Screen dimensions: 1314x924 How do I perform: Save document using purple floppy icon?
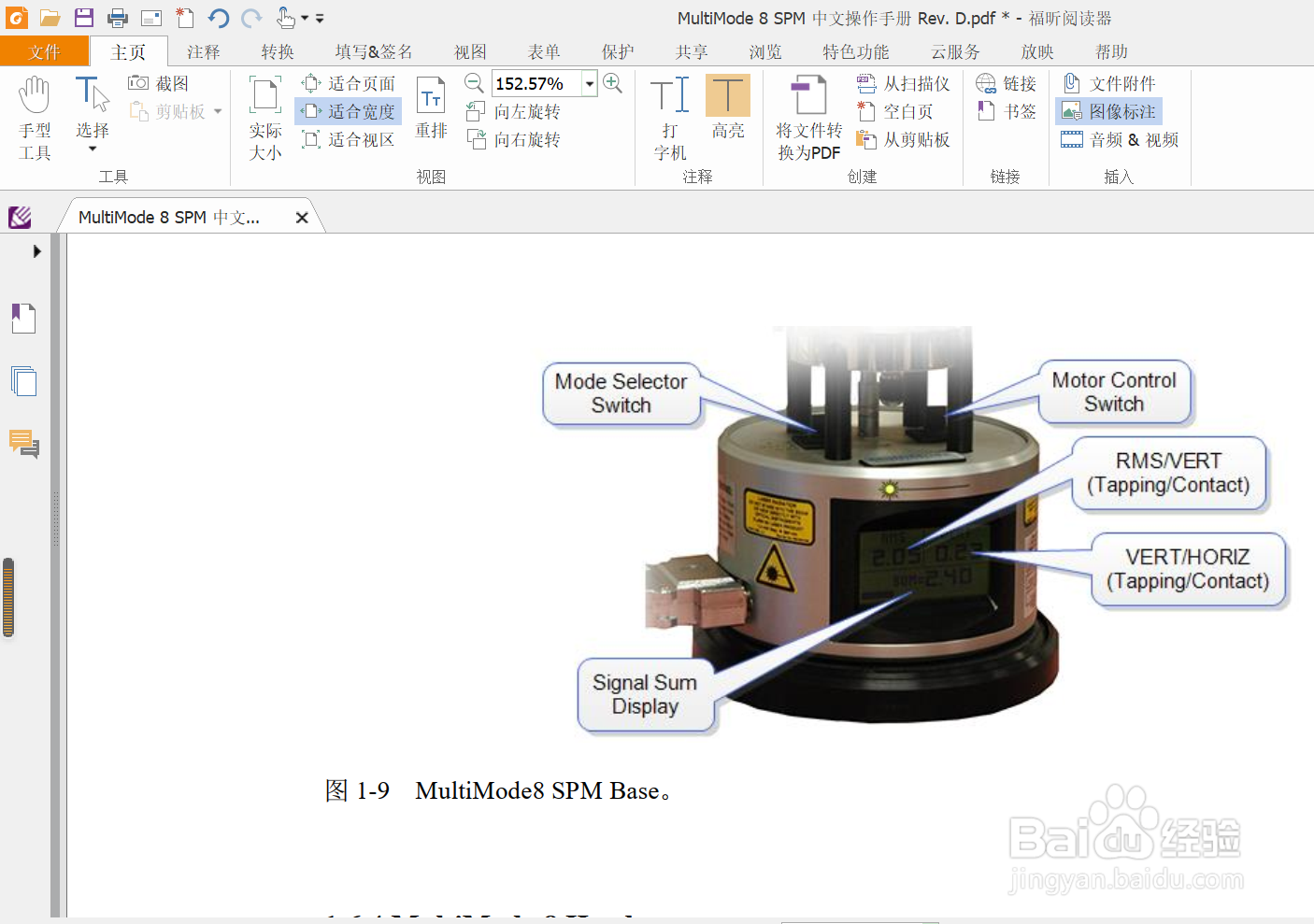84,18
